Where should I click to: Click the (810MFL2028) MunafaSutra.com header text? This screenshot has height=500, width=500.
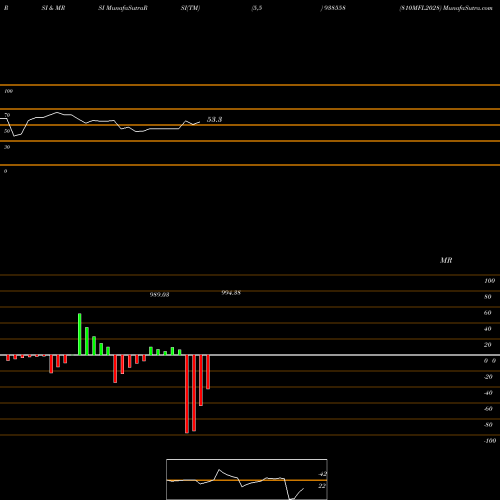coord(446,8)
